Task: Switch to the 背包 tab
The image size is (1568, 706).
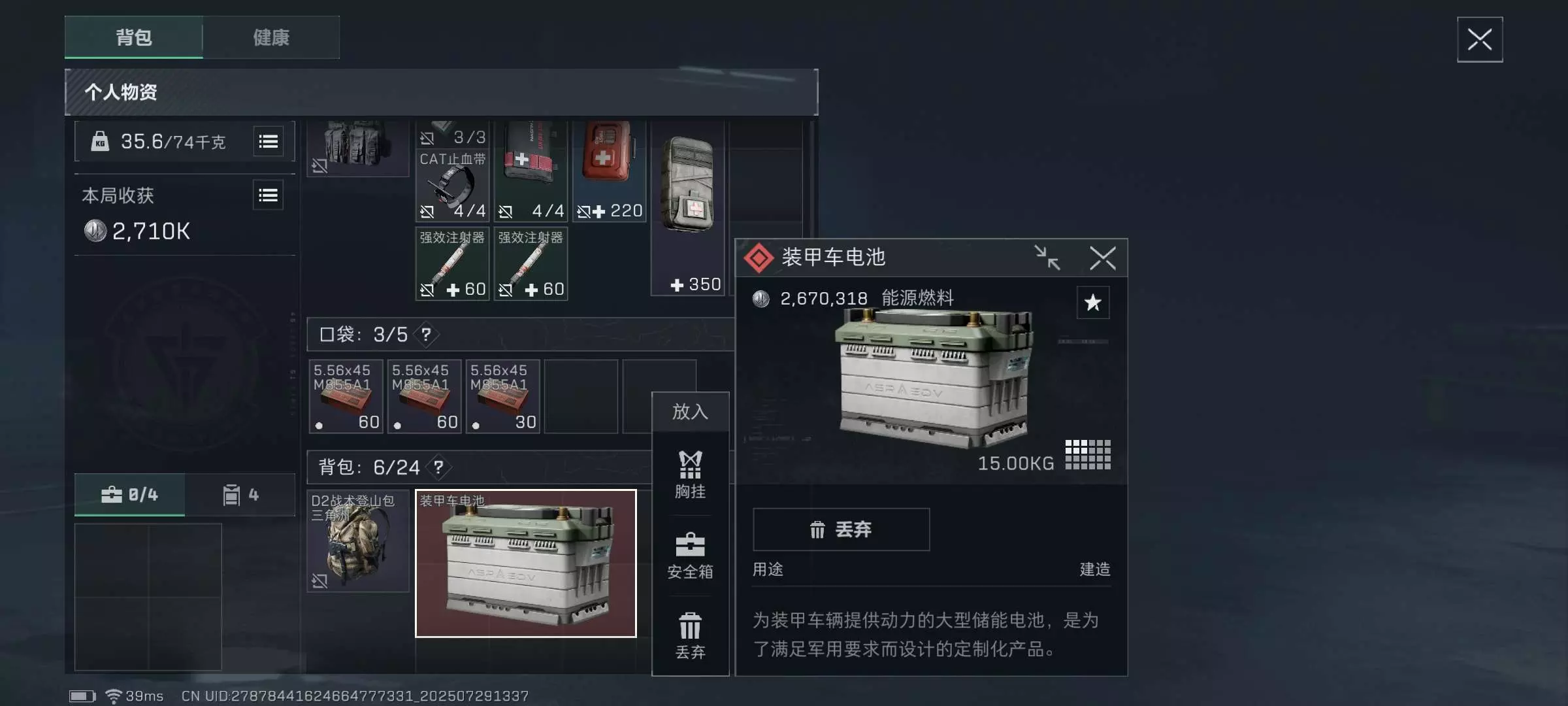Action: (134, 37)
